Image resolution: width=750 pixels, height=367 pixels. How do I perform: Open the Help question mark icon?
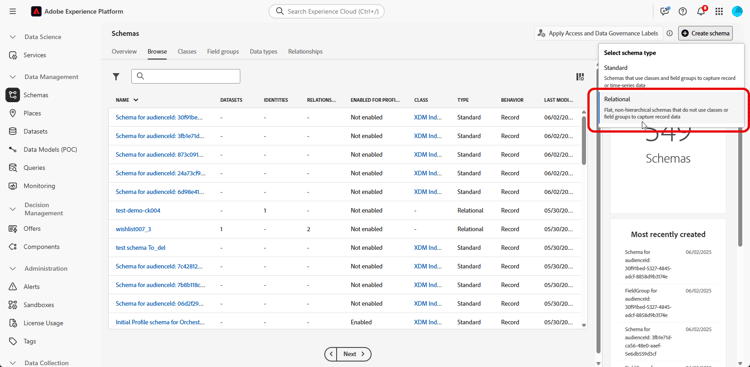click(x=683, y=11)
